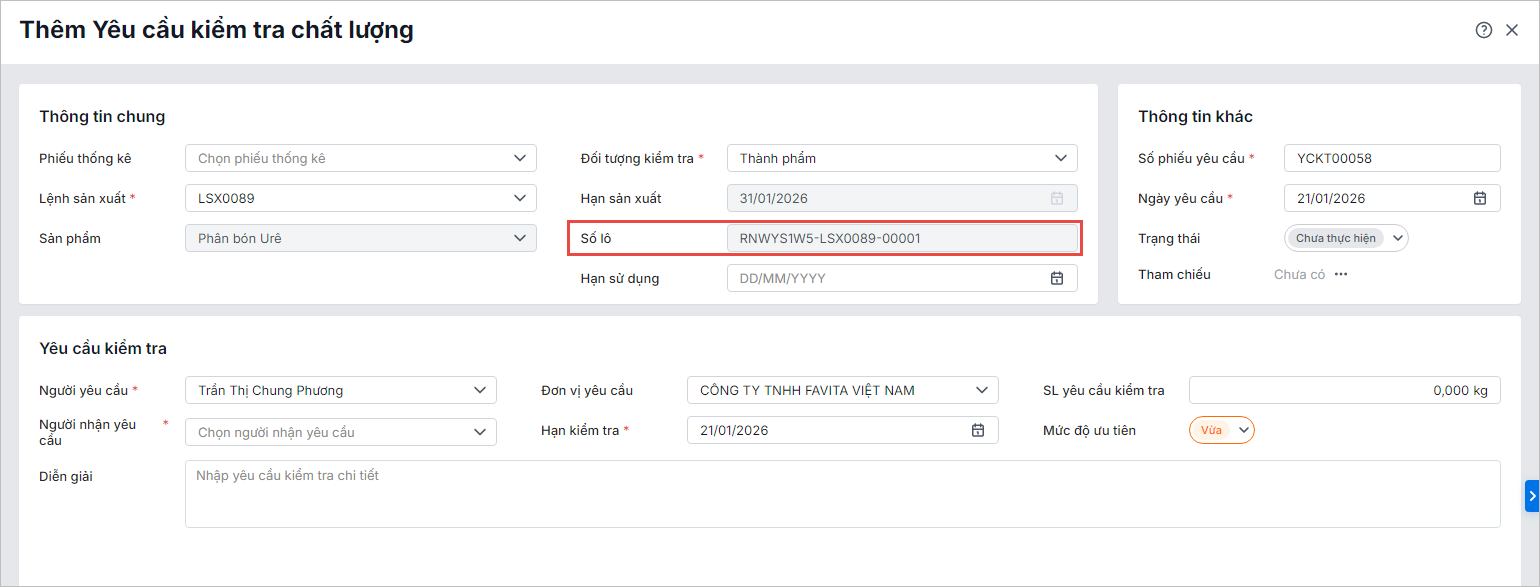
Task: Click the Diễn giải text area
Action: pyautogui.click(x=842, y=494)
